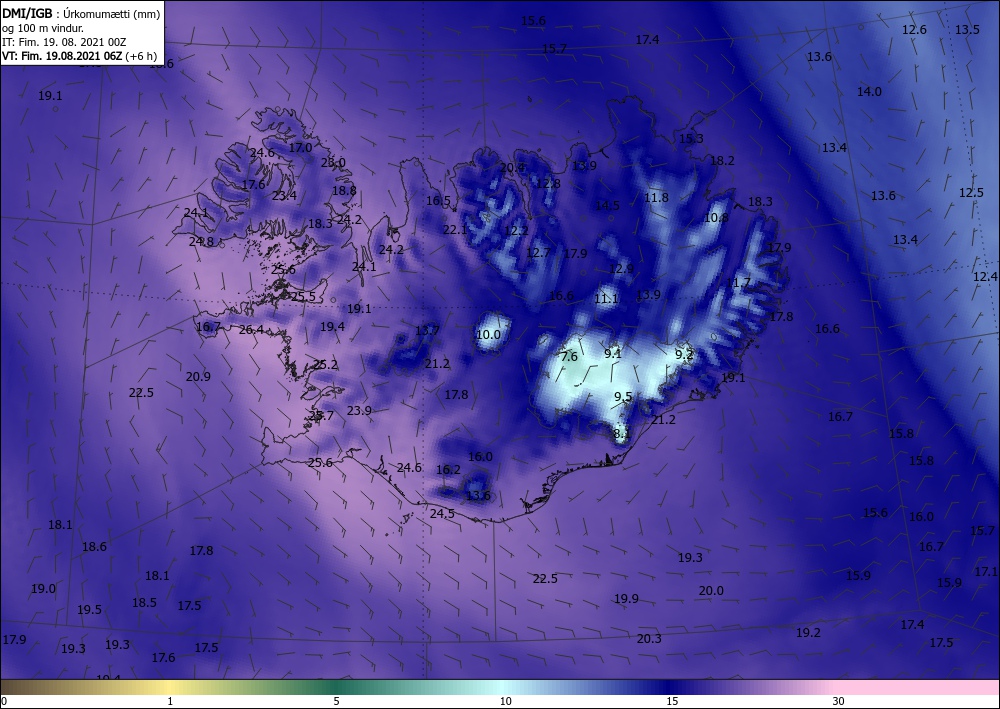Click the map value "25.5"

(x=303, y=296)
